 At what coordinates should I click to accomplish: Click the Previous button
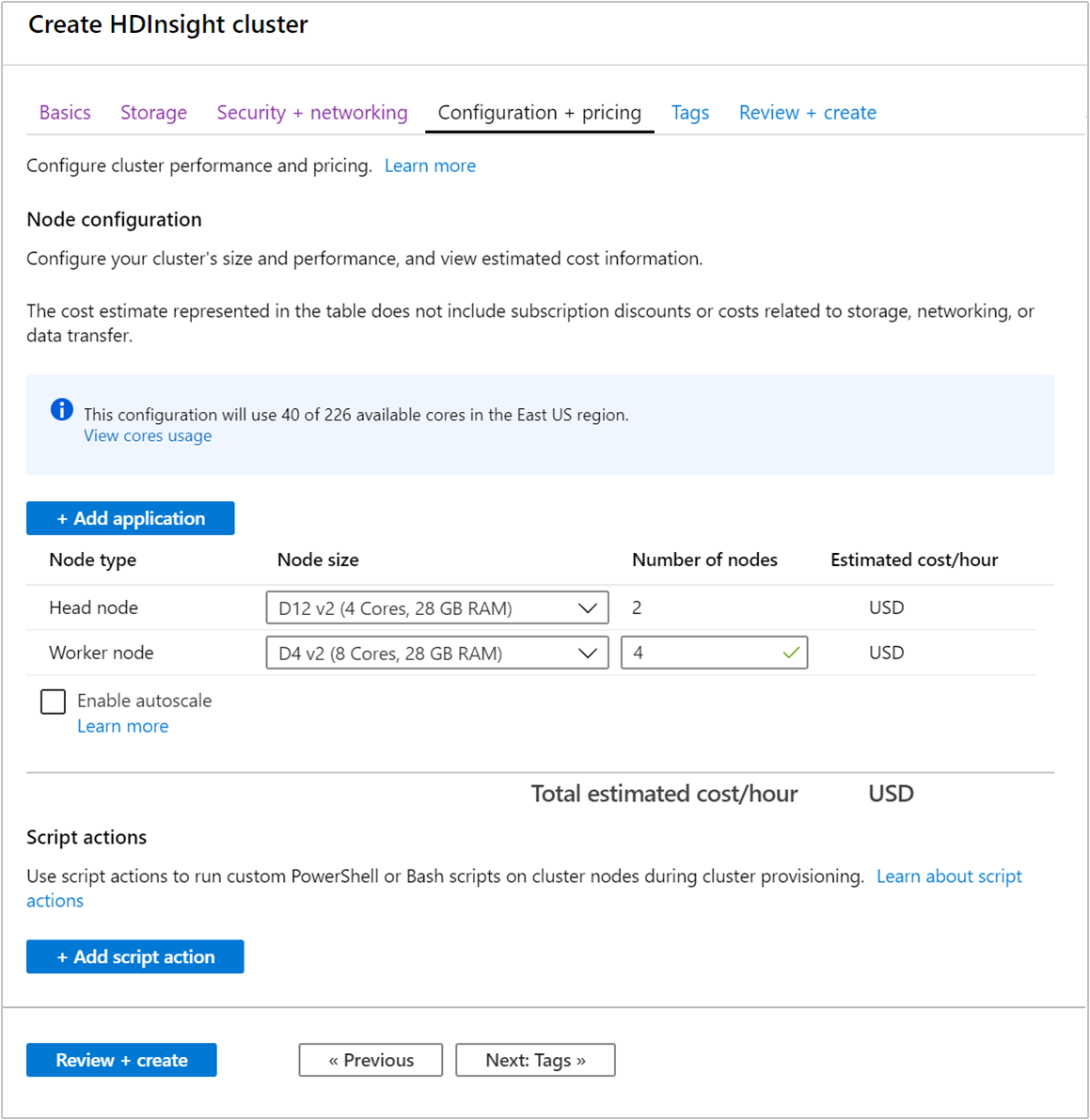371,1060
